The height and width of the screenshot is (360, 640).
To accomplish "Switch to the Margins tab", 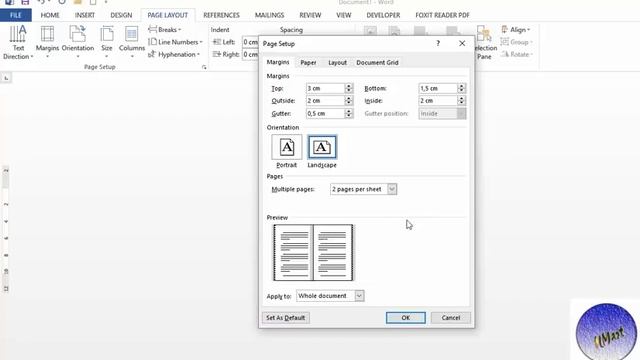I will coord(278,62).
